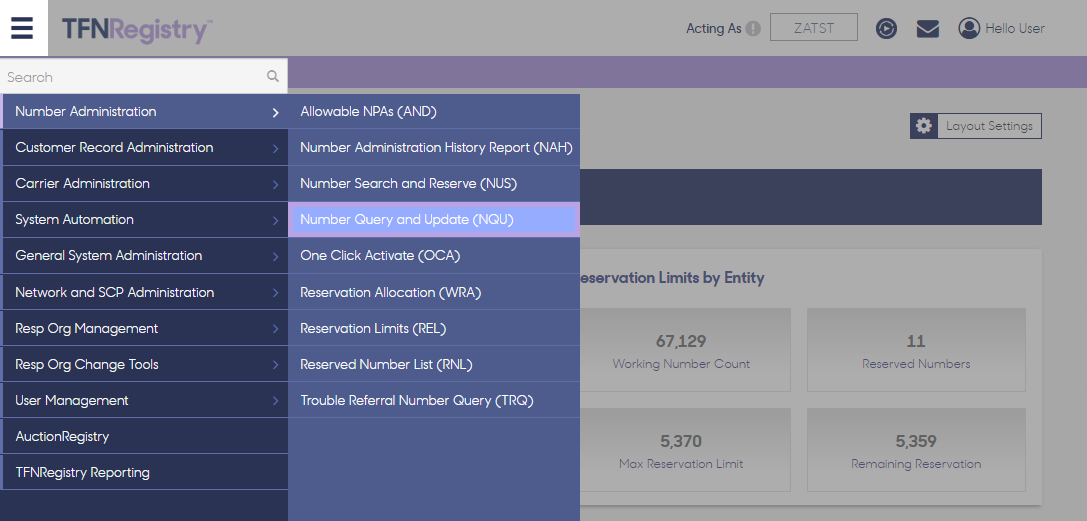Click the Layout Settings gear icon
This screenshot has width=1087, height=521.
coord(923,126)
